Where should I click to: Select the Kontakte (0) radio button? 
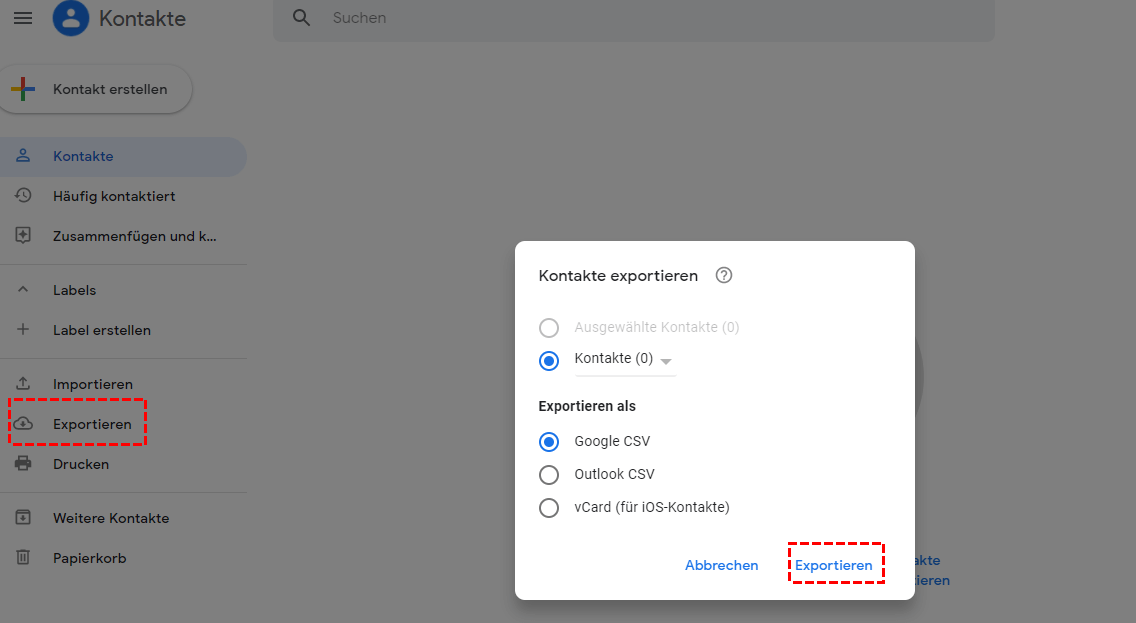point(549,361)
